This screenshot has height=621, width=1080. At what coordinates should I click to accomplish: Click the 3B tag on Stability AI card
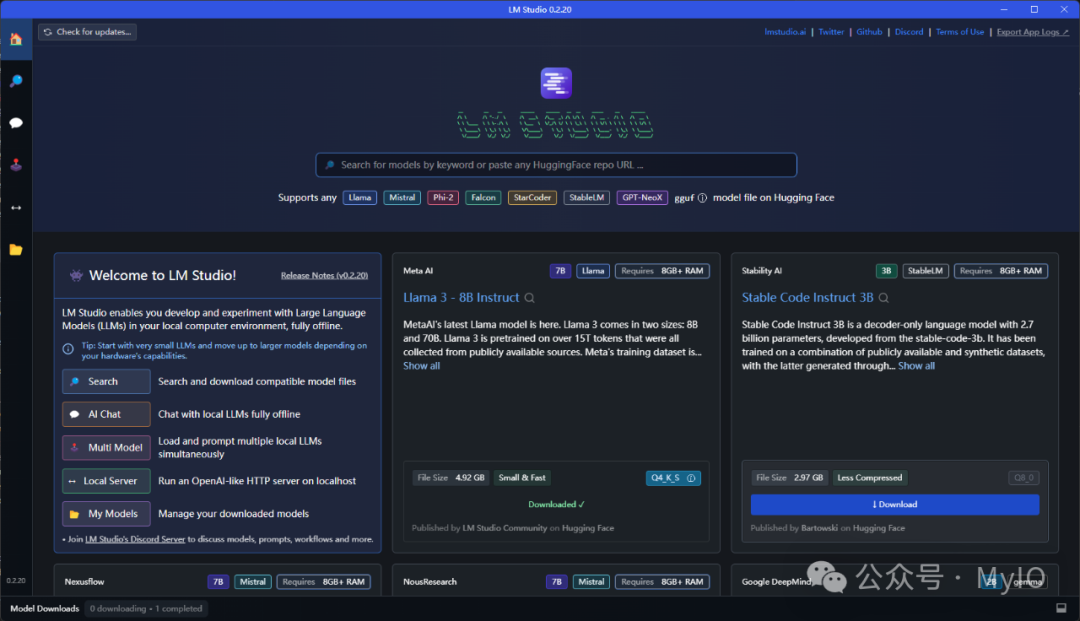[x=886, y=271]
